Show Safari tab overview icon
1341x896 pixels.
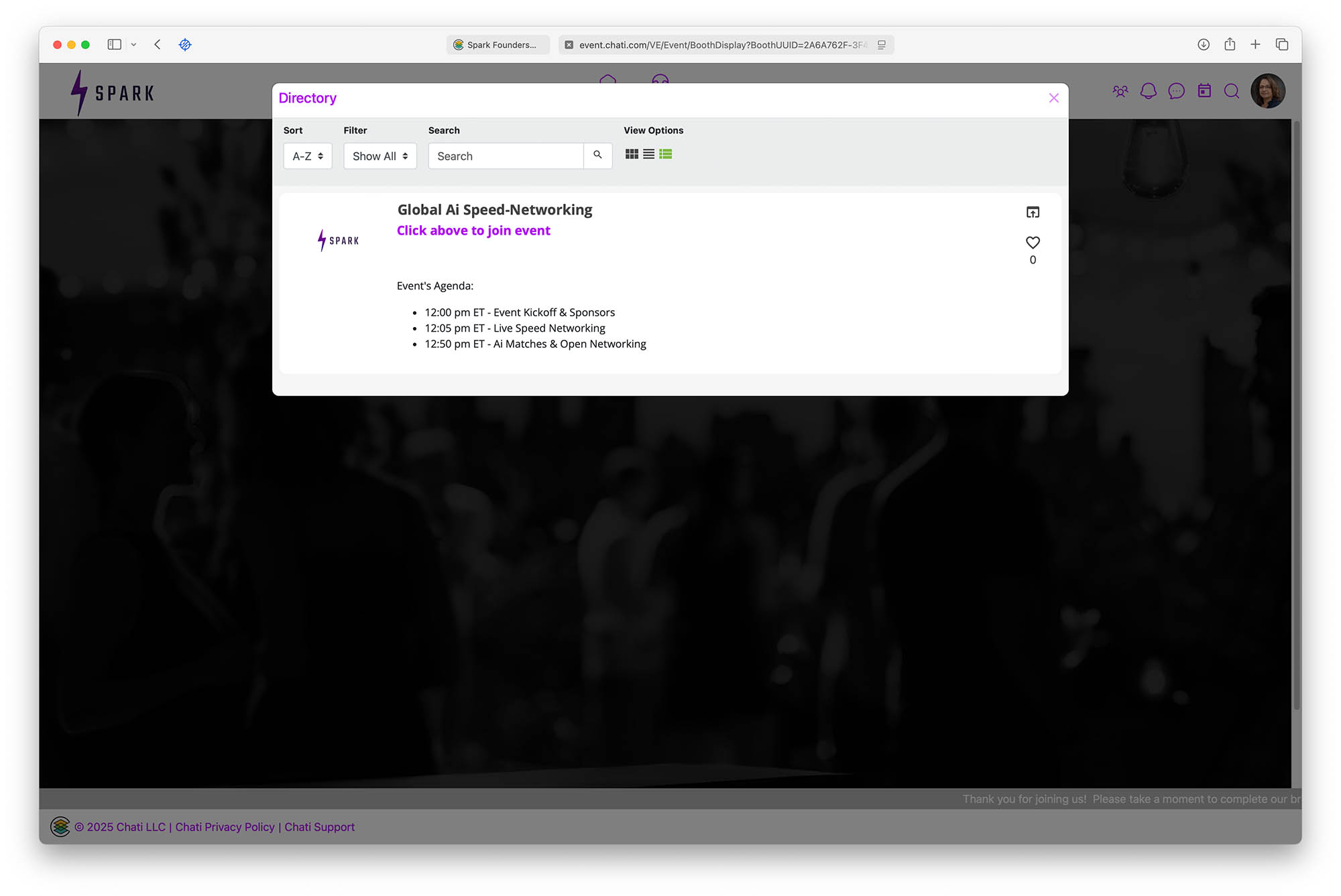[1281, 45]
